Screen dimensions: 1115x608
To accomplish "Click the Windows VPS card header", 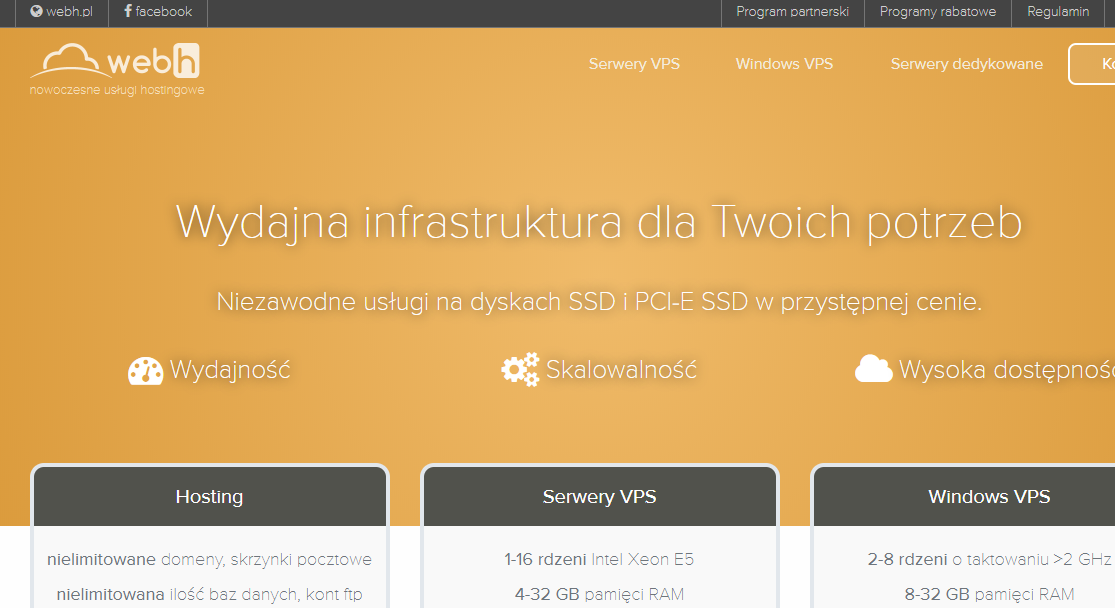I will [988, 497].
